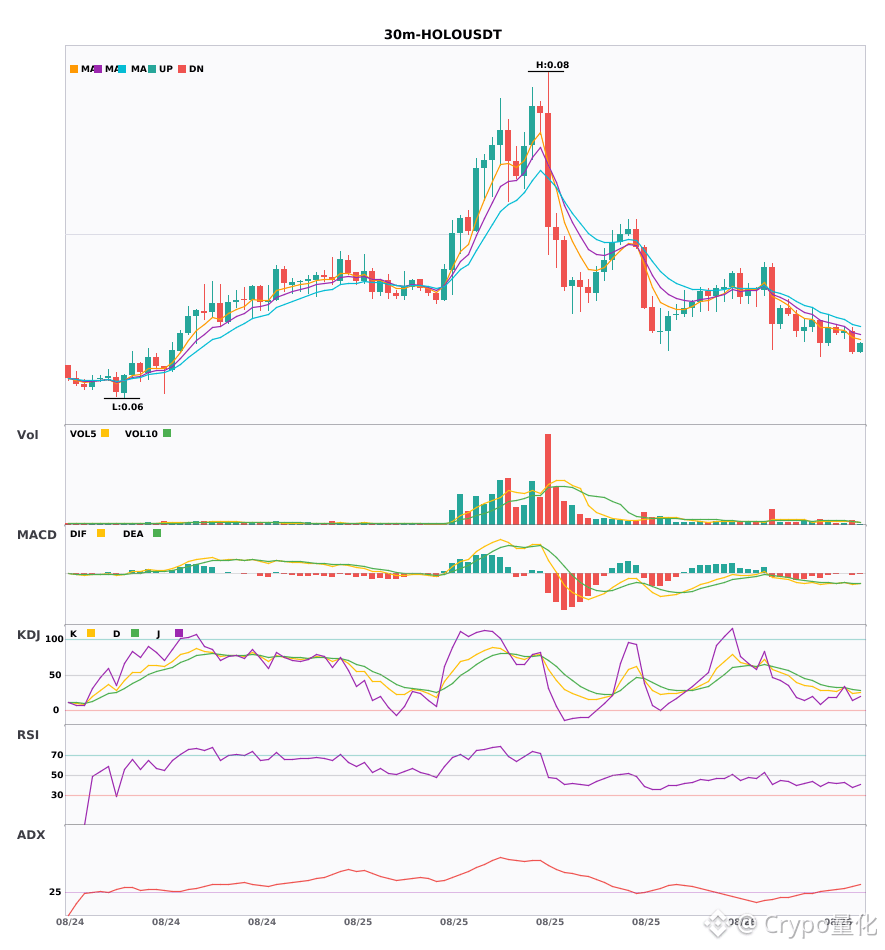The width and height of the screenshot is (885, 950).
Task: Click the RSI axis value 30
Action: [x=57, y=795]
